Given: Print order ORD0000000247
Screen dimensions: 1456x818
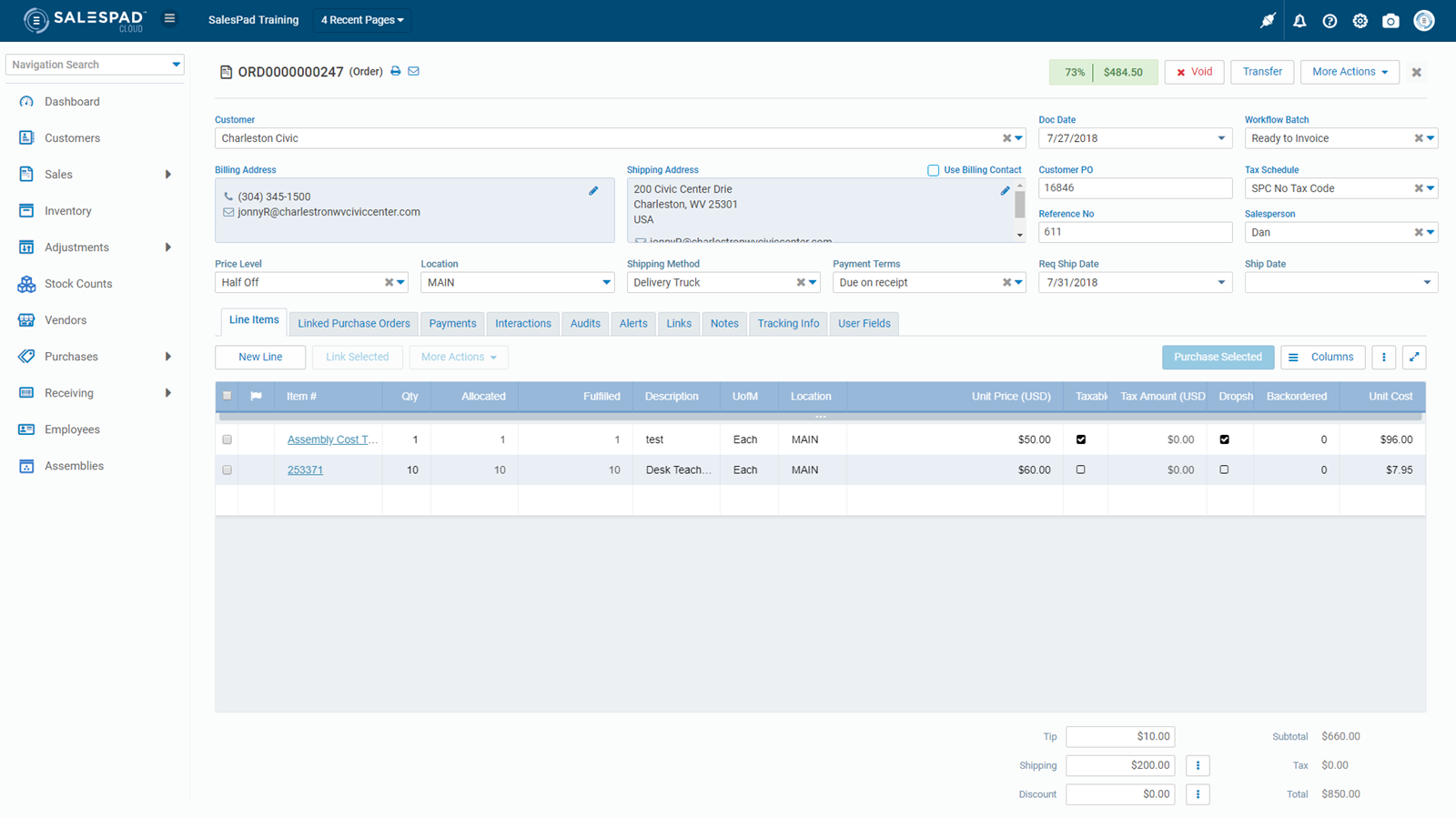Looking at the screenshot, I should 396,71.
